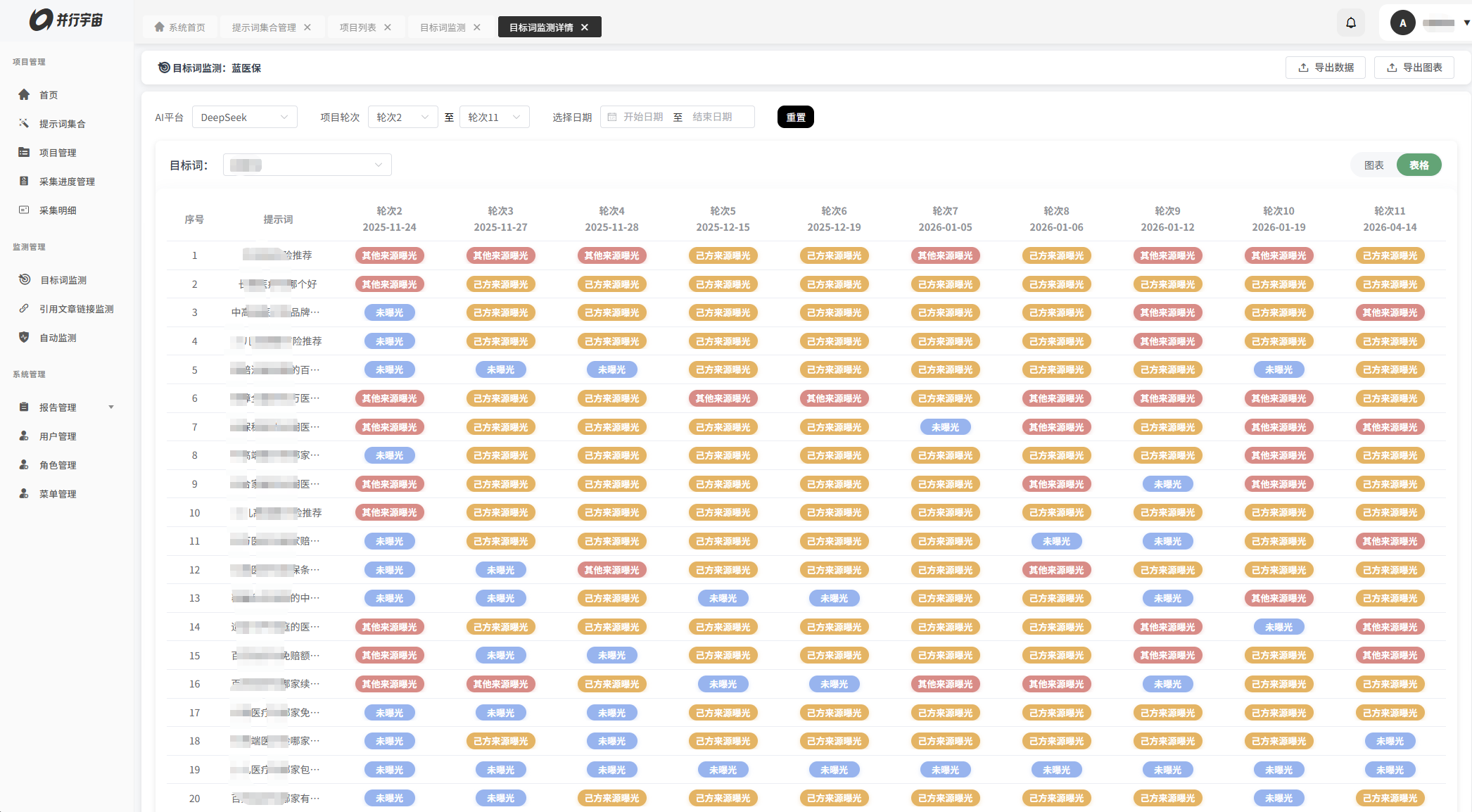Click the 菜单管理 person icon
The image size is (1472, 812).
tap(24, 494)
